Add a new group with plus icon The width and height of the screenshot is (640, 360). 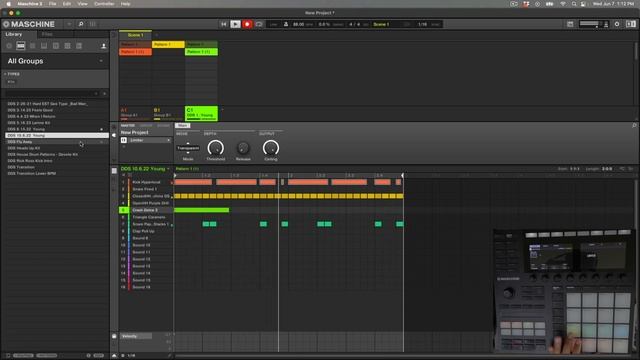click(222, 110)
